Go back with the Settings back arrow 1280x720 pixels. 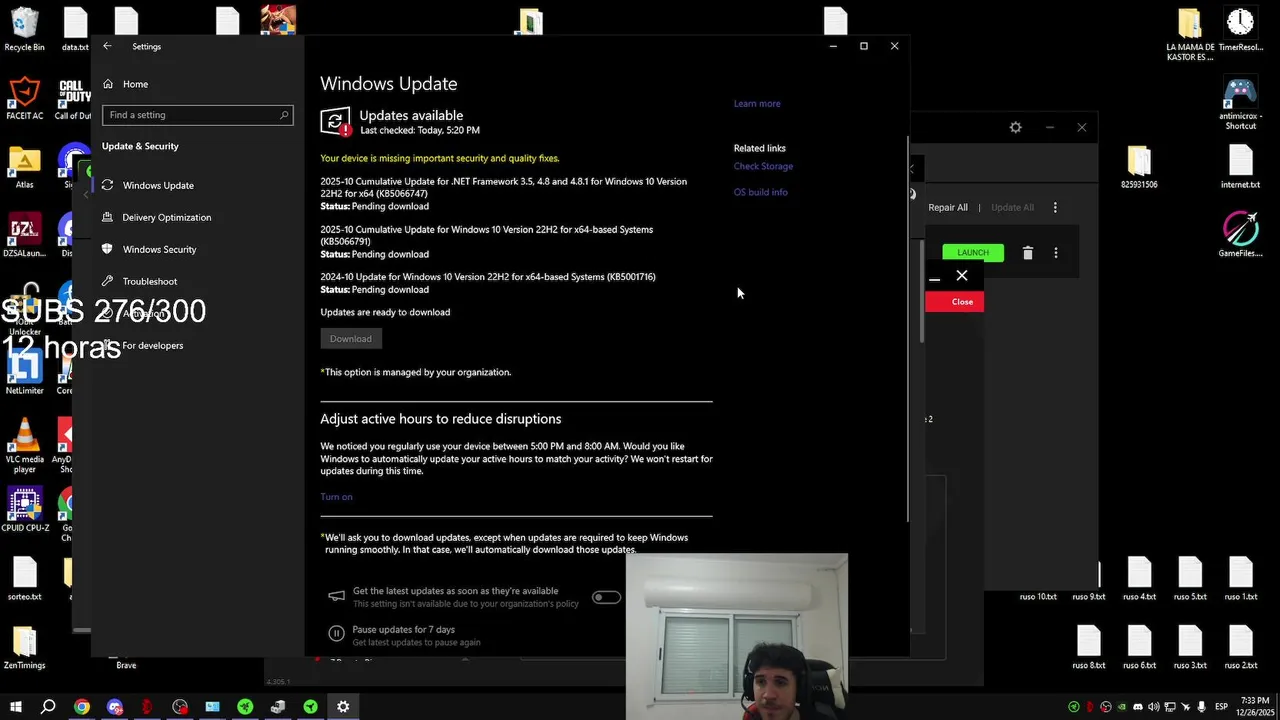click(x=107, y=46)
